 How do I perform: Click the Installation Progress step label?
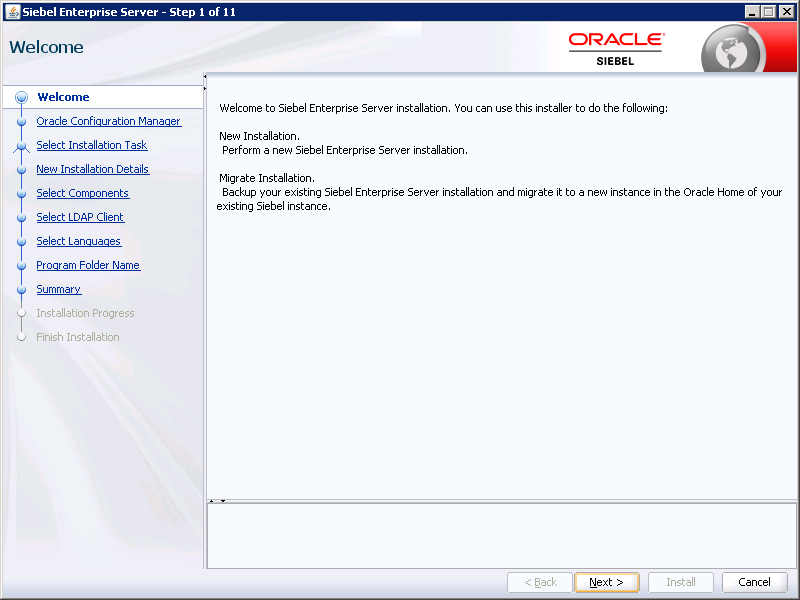tap(85, 313)
